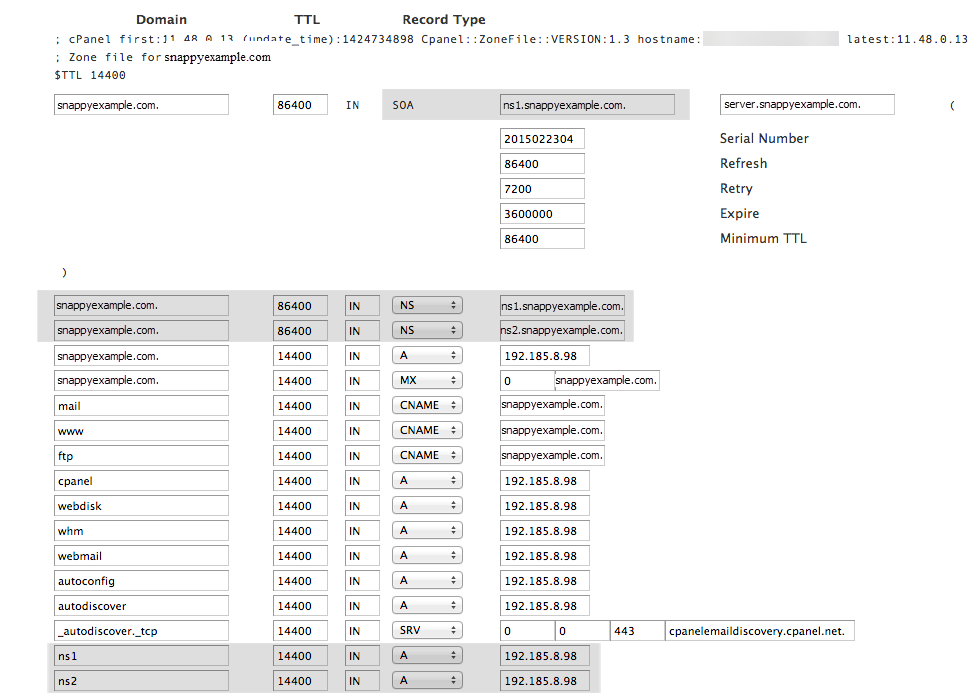Click the Minimum TTL input showing 86400
This screenshot has width=975, height=696.
pos(541,238)
